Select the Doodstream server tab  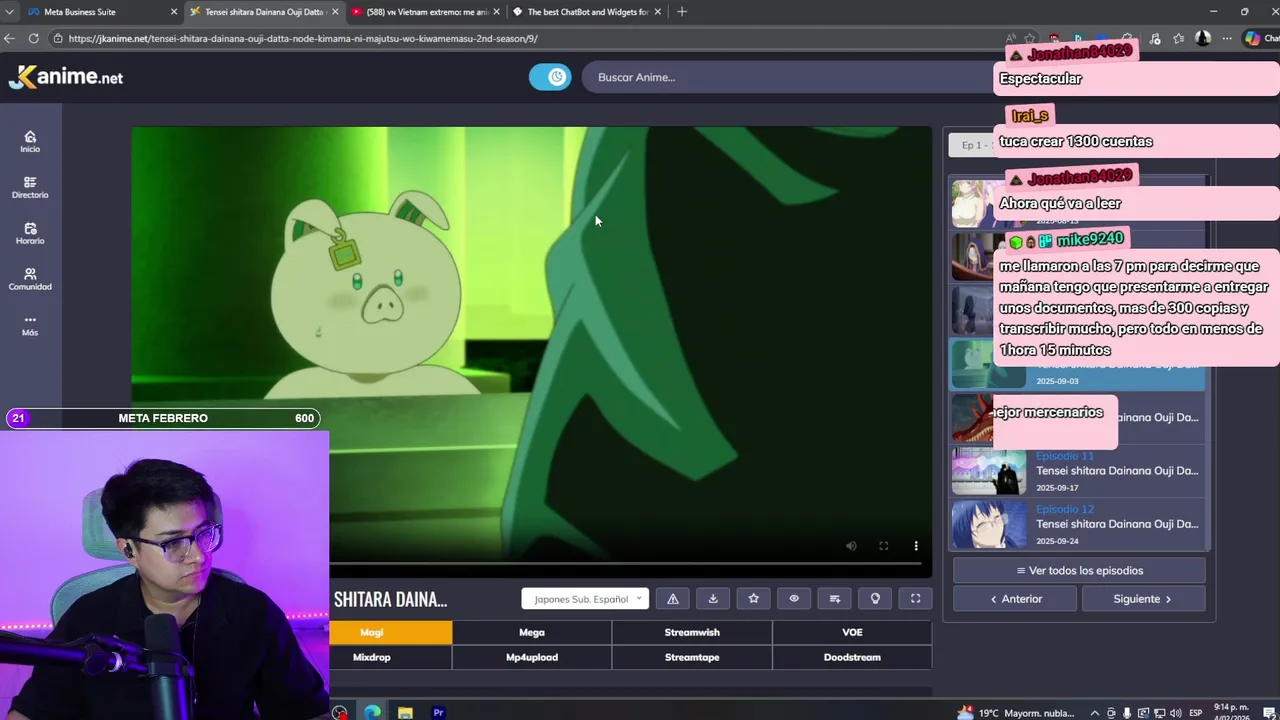pos(852,657)
